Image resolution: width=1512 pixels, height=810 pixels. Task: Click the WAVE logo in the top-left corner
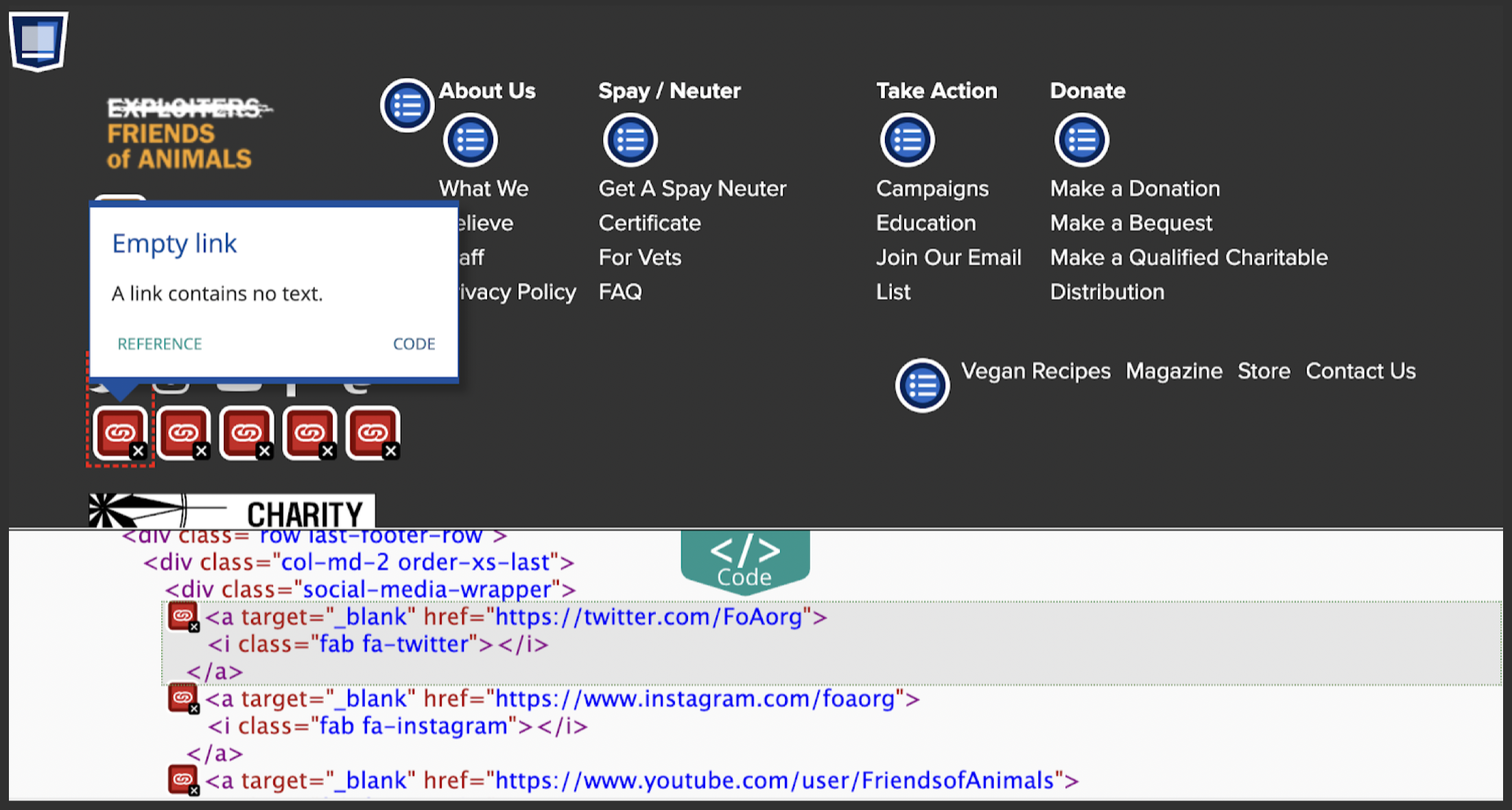tap(38, 40)
